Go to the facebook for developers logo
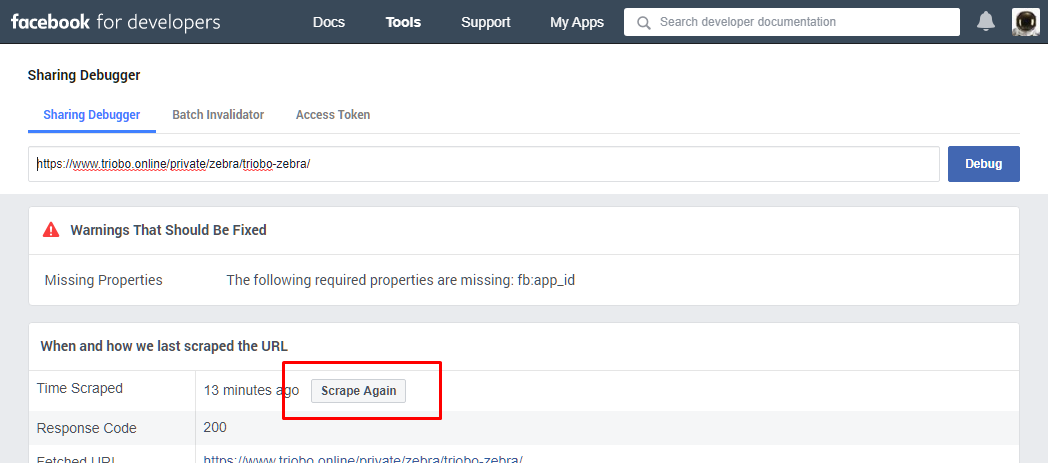 tap(115, 22)
